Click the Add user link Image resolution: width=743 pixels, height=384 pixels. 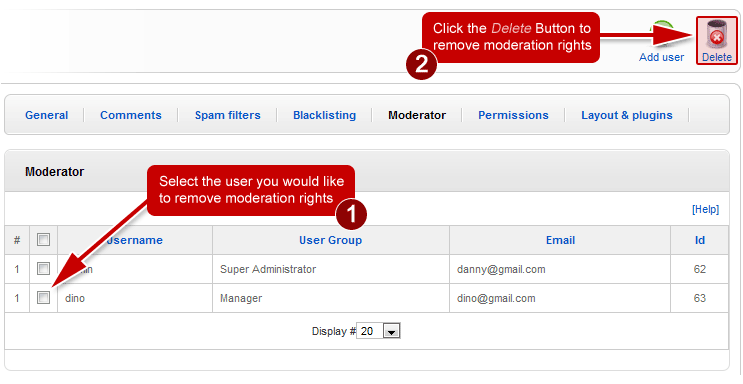(661, 57)
